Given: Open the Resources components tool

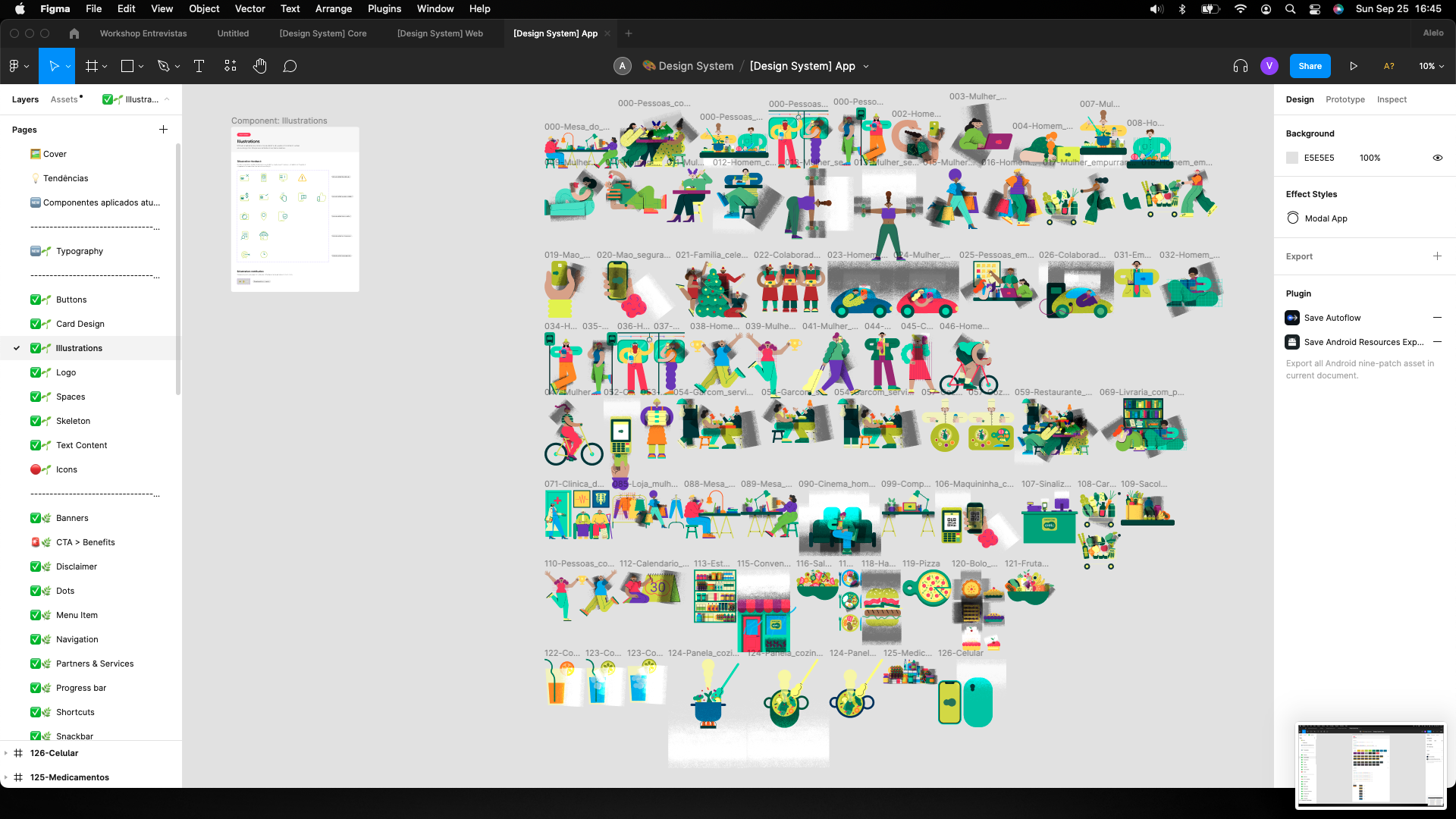Looking at the screenshot, I should (231, 66).
